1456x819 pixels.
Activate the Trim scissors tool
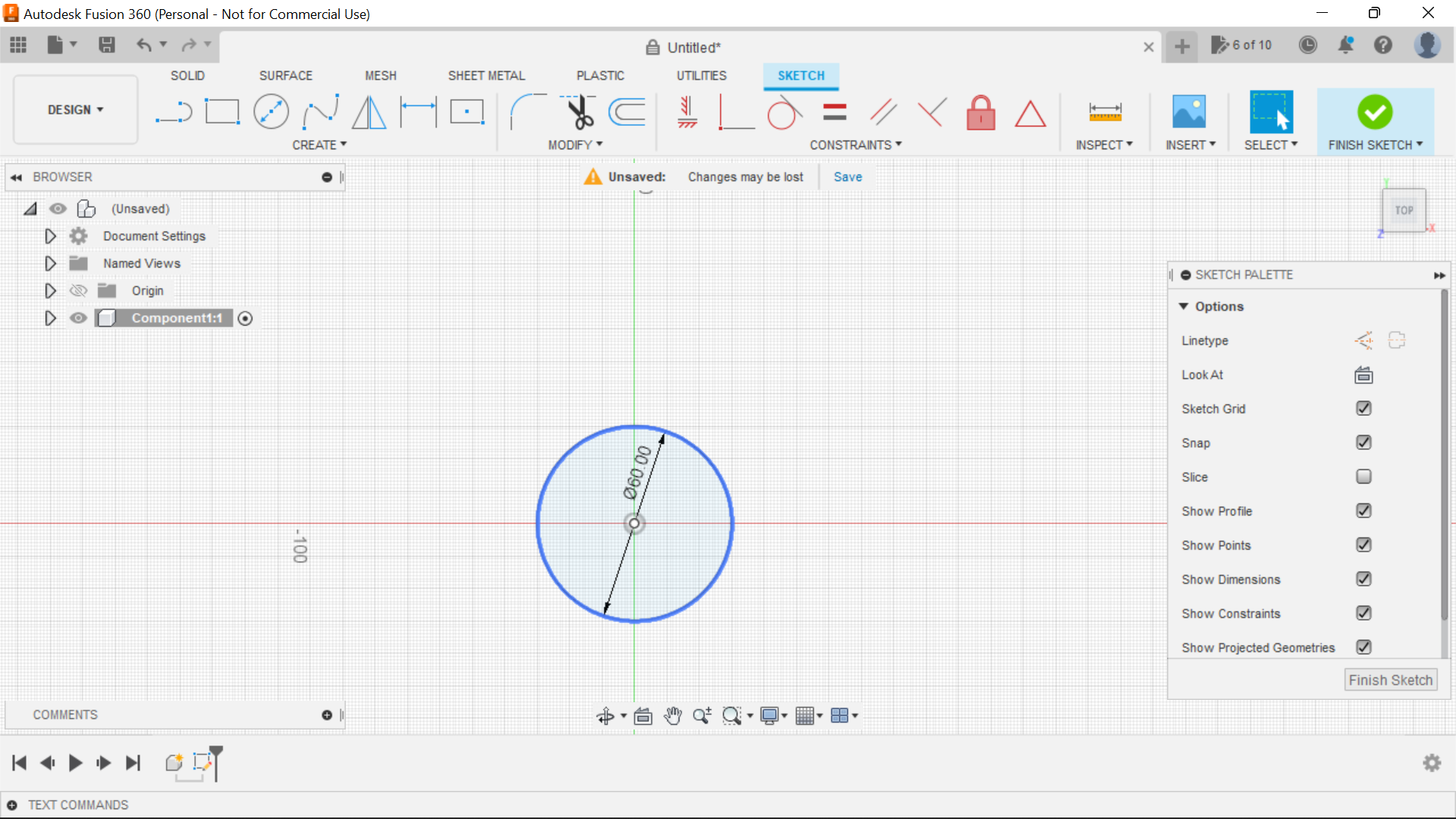[578, 111]
